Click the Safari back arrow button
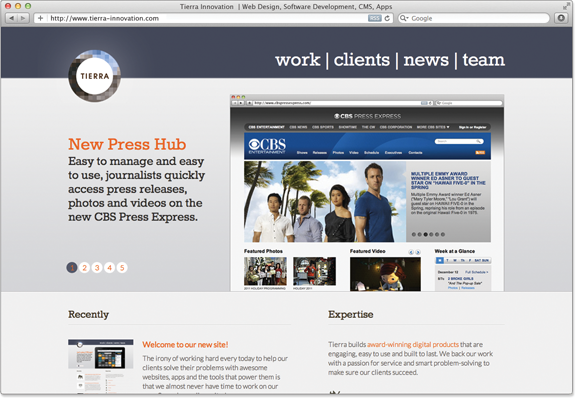Image resolution: width=576 pixels, height=398 pixels. (12, 18)
